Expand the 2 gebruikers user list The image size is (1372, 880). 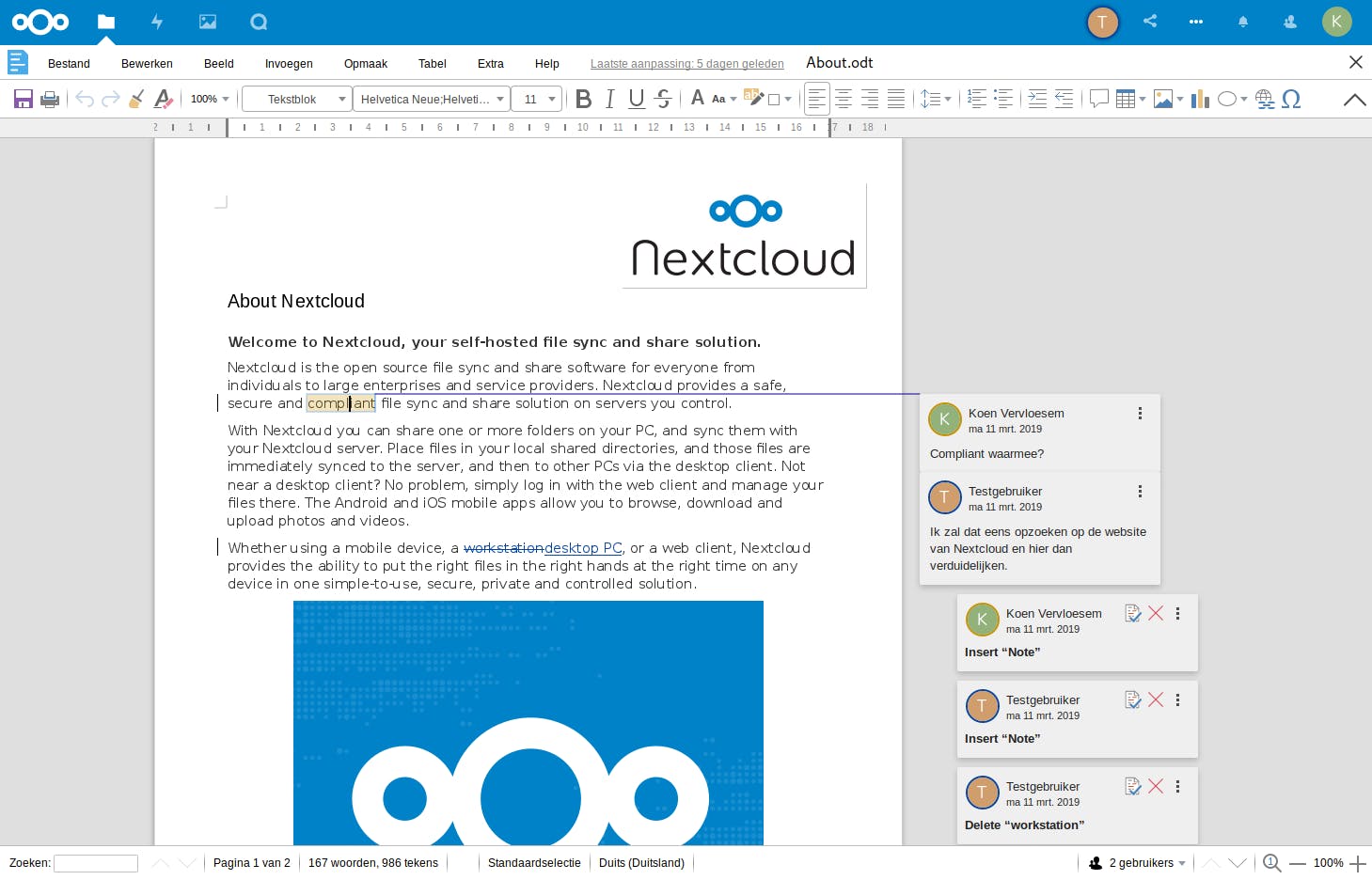click(x=1137, y=863)
